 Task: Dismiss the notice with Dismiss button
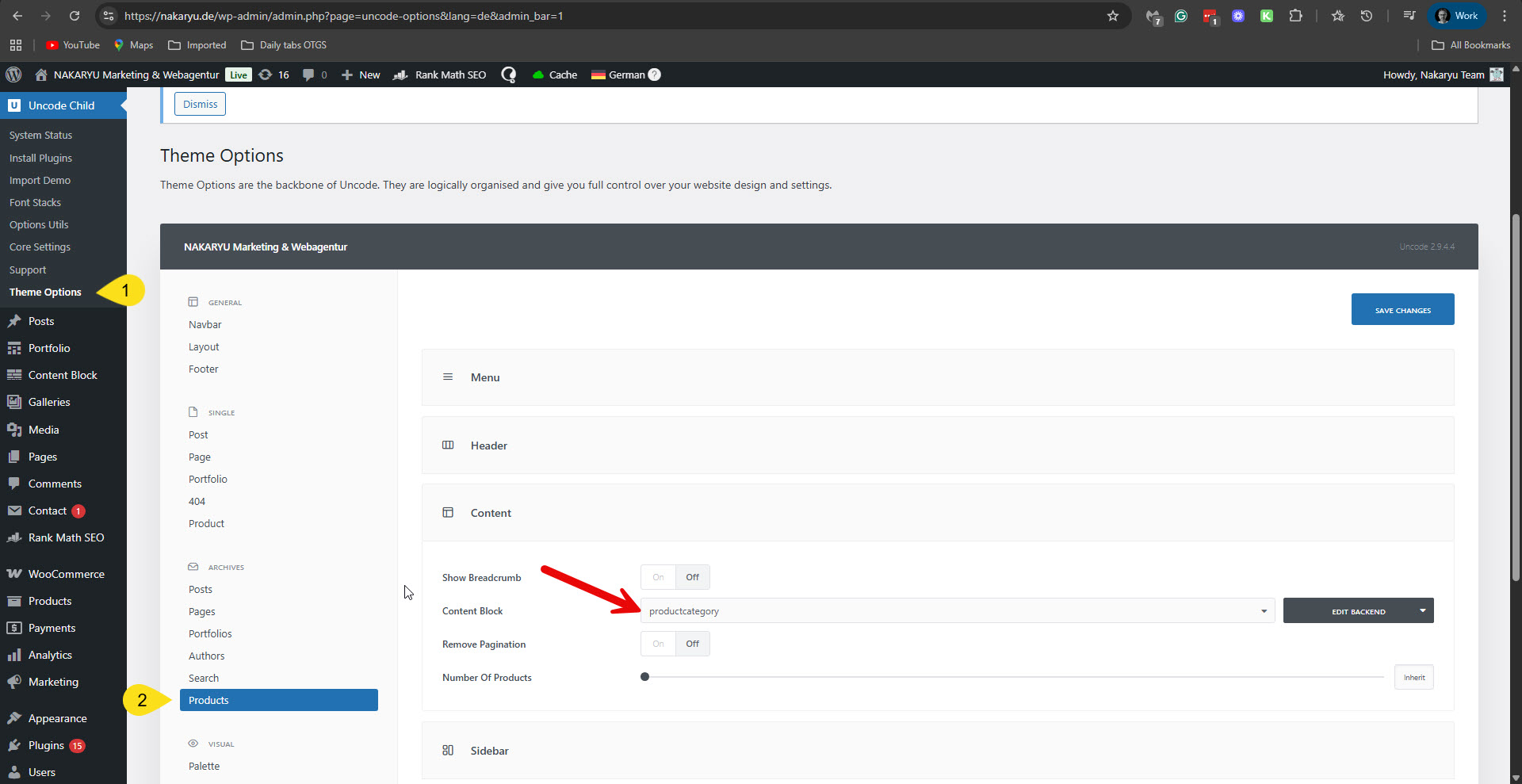(200, 104)
